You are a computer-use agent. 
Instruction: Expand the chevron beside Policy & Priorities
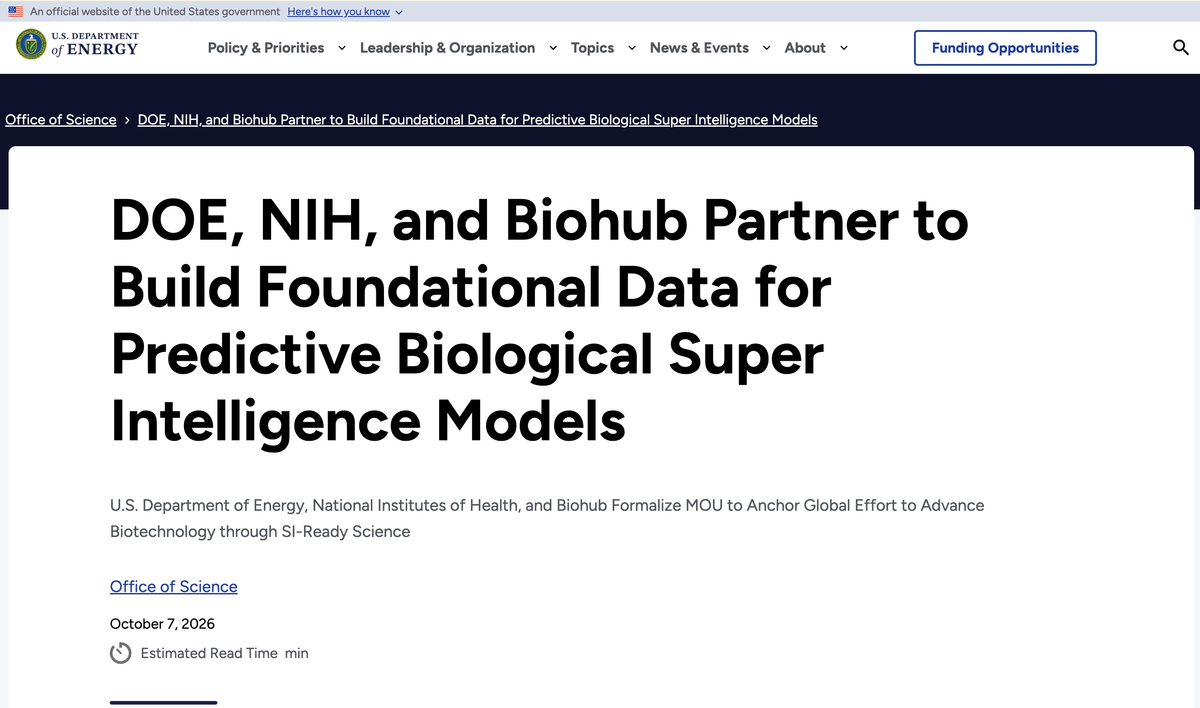pyautogui.click(x=342, y=48)
